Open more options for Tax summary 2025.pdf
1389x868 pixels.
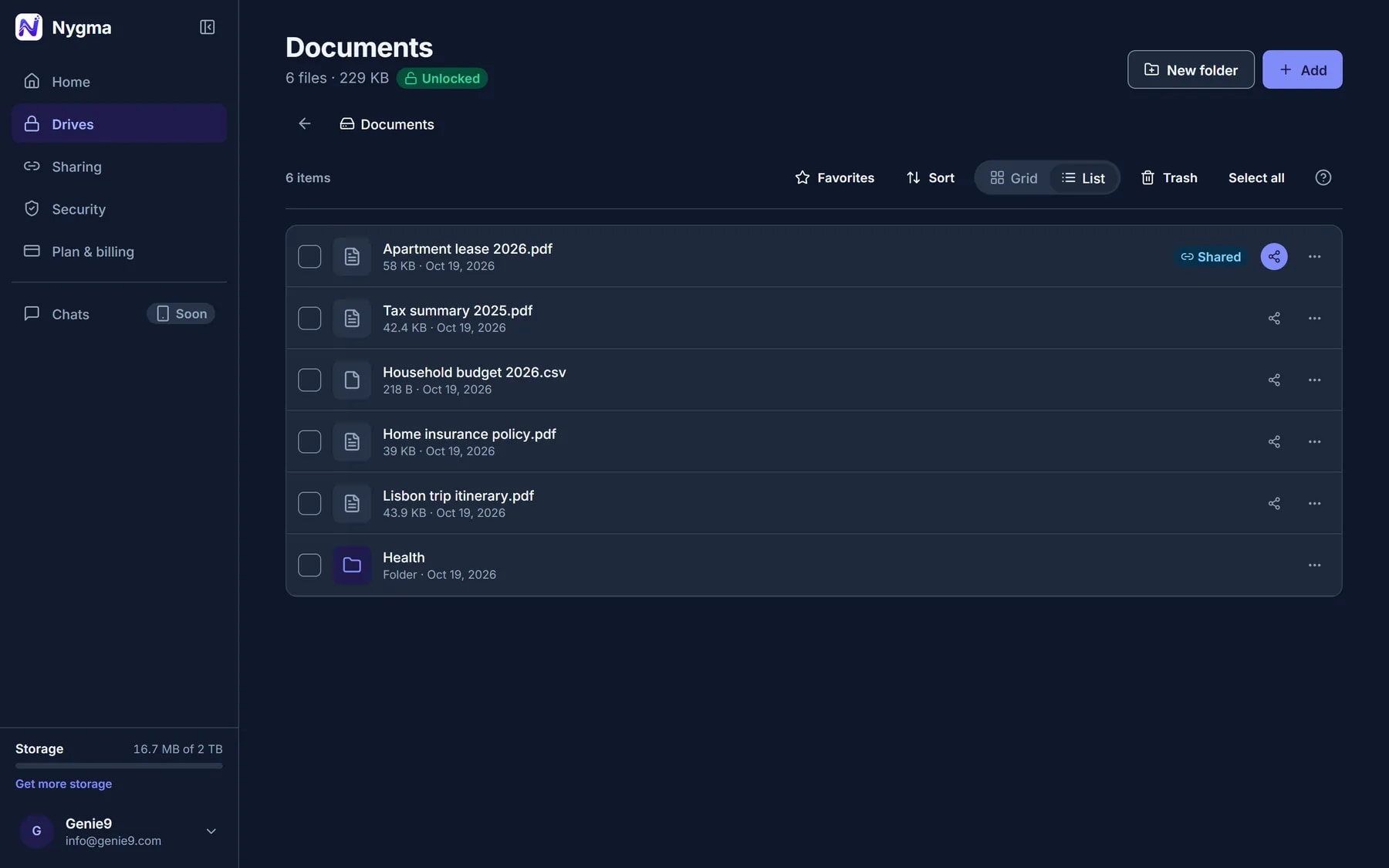pyautogui.click(x=1314, y=318)
